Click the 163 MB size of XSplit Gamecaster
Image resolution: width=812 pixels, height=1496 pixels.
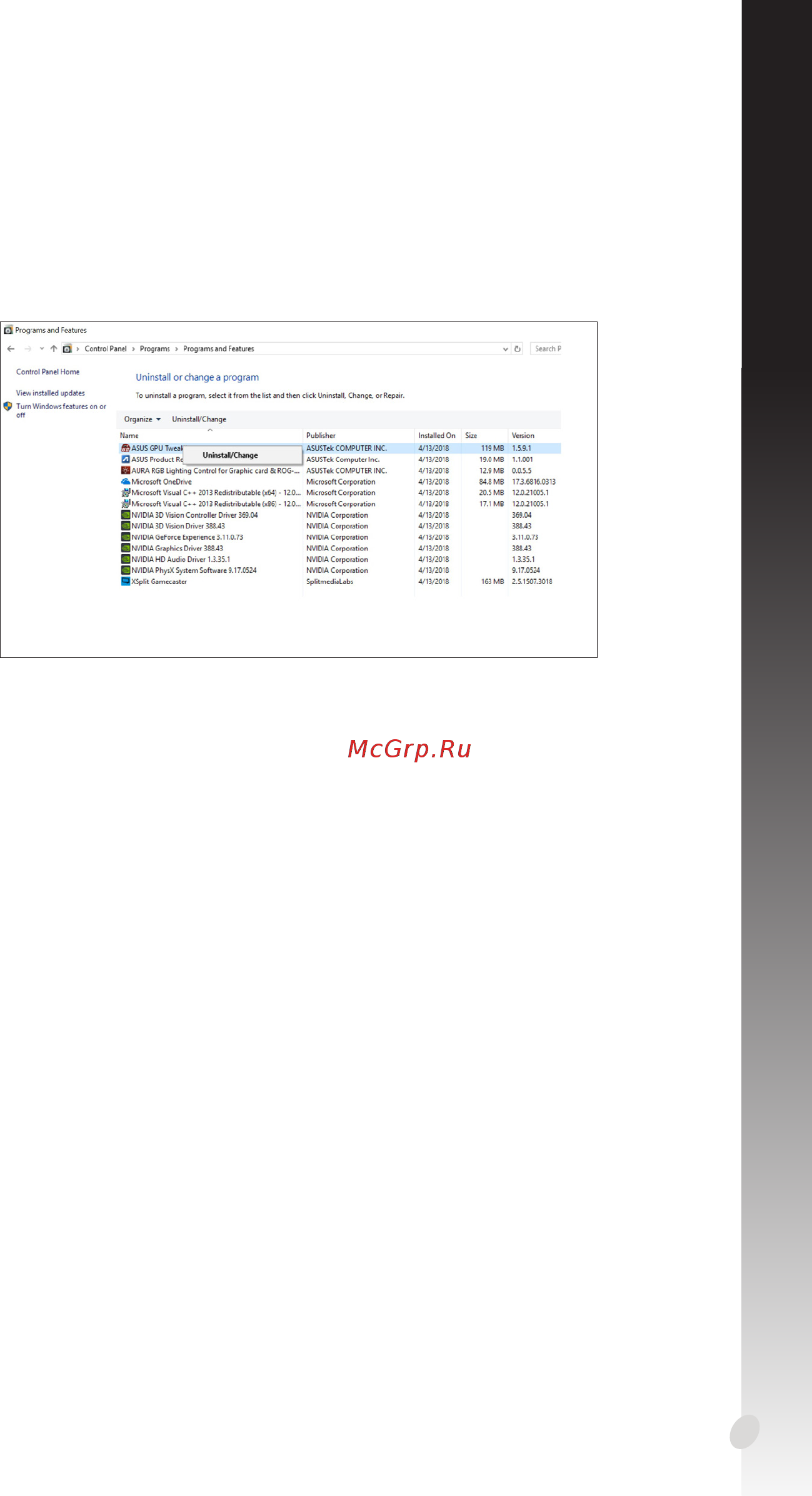493,582
